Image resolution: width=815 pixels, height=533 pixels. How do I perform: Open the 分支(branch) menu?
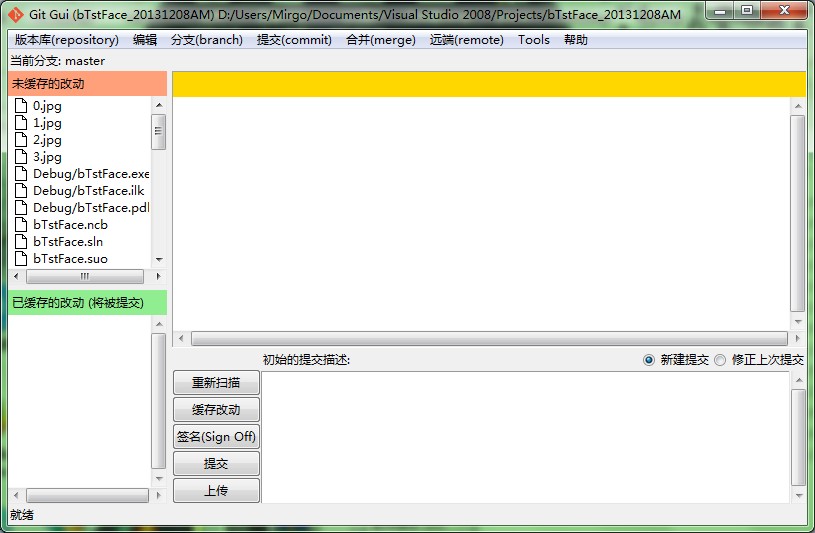207,40
